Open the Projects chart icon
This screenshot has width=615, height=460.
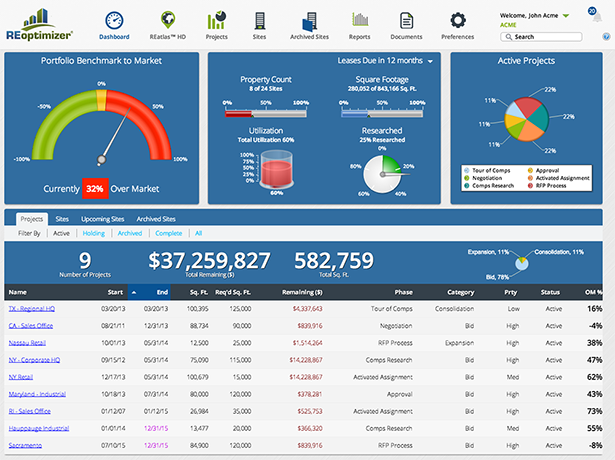[217, 20]
